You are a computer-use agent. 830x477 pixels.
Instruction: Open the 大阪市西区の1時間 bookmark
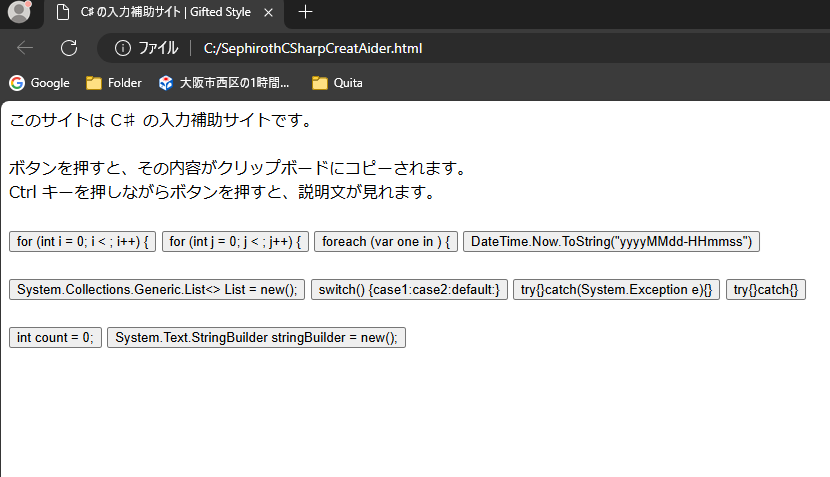point(224,83)
